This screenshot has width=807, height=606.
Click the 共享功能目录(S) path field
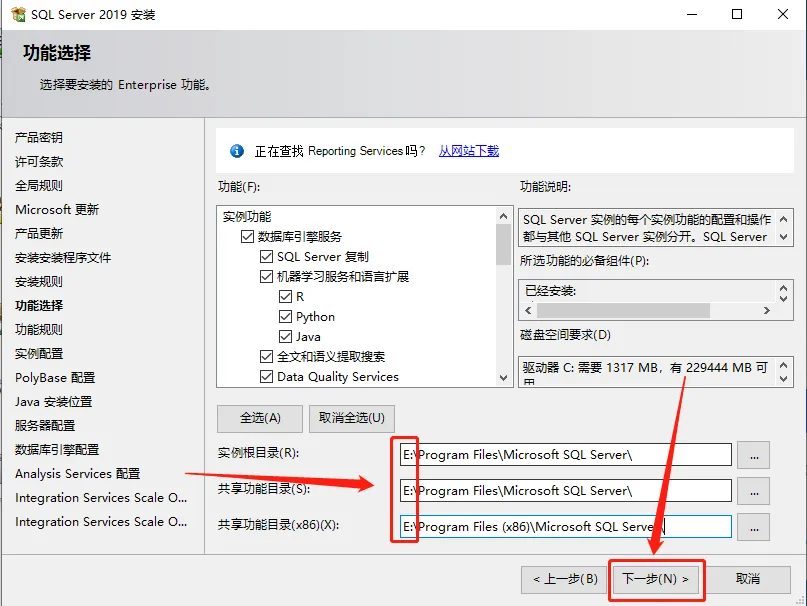pos(565,491)
